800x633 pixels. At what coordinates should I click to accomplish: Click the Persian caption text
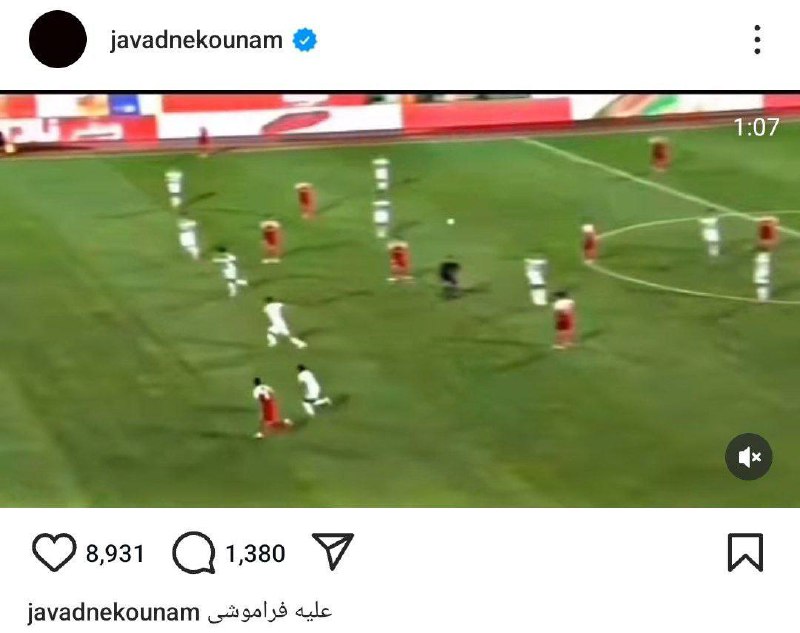point(270,611)
